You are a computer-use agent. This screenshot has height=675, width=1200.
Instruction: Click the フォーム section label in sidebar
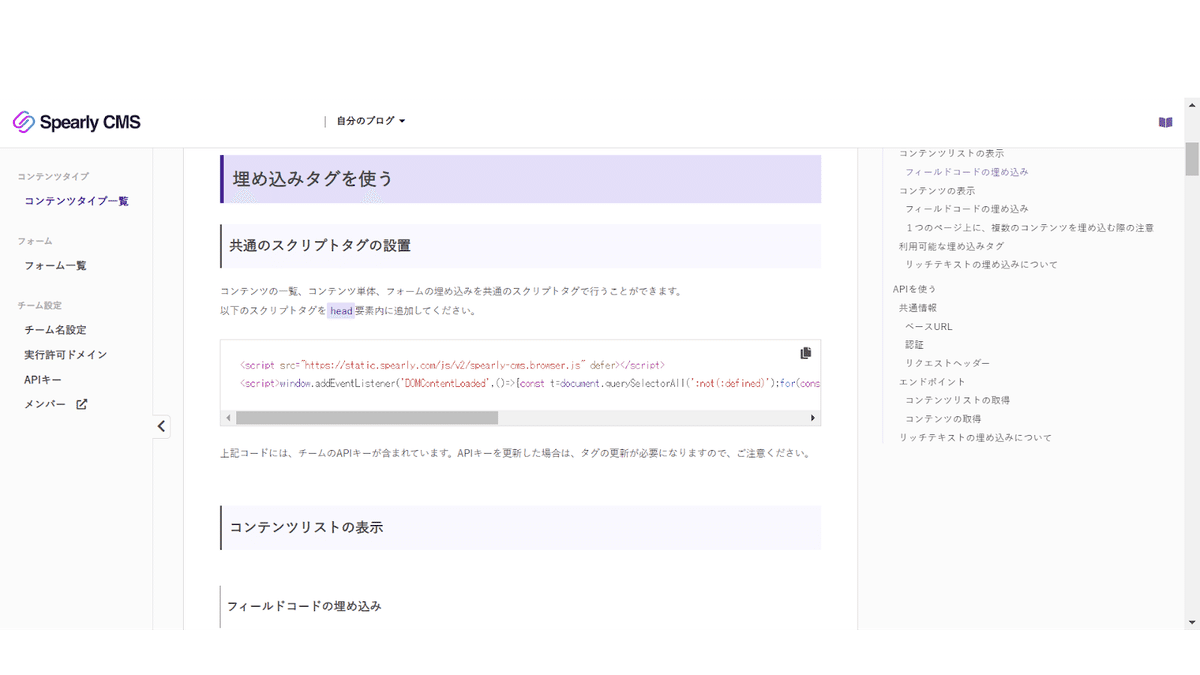click(x=35, y=241)
